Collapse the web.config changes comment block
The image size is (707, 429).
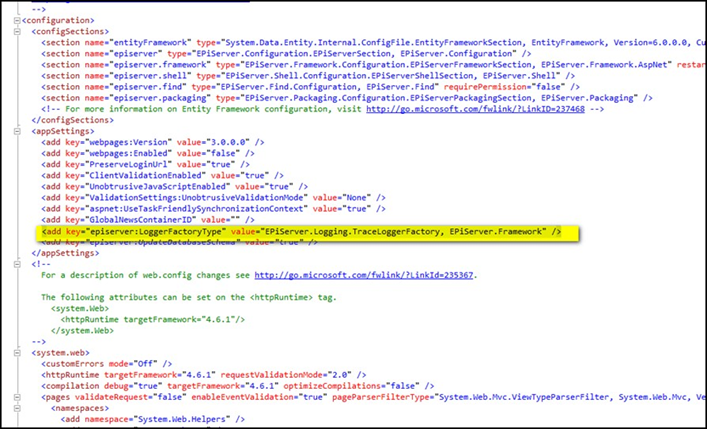point(17,264)
